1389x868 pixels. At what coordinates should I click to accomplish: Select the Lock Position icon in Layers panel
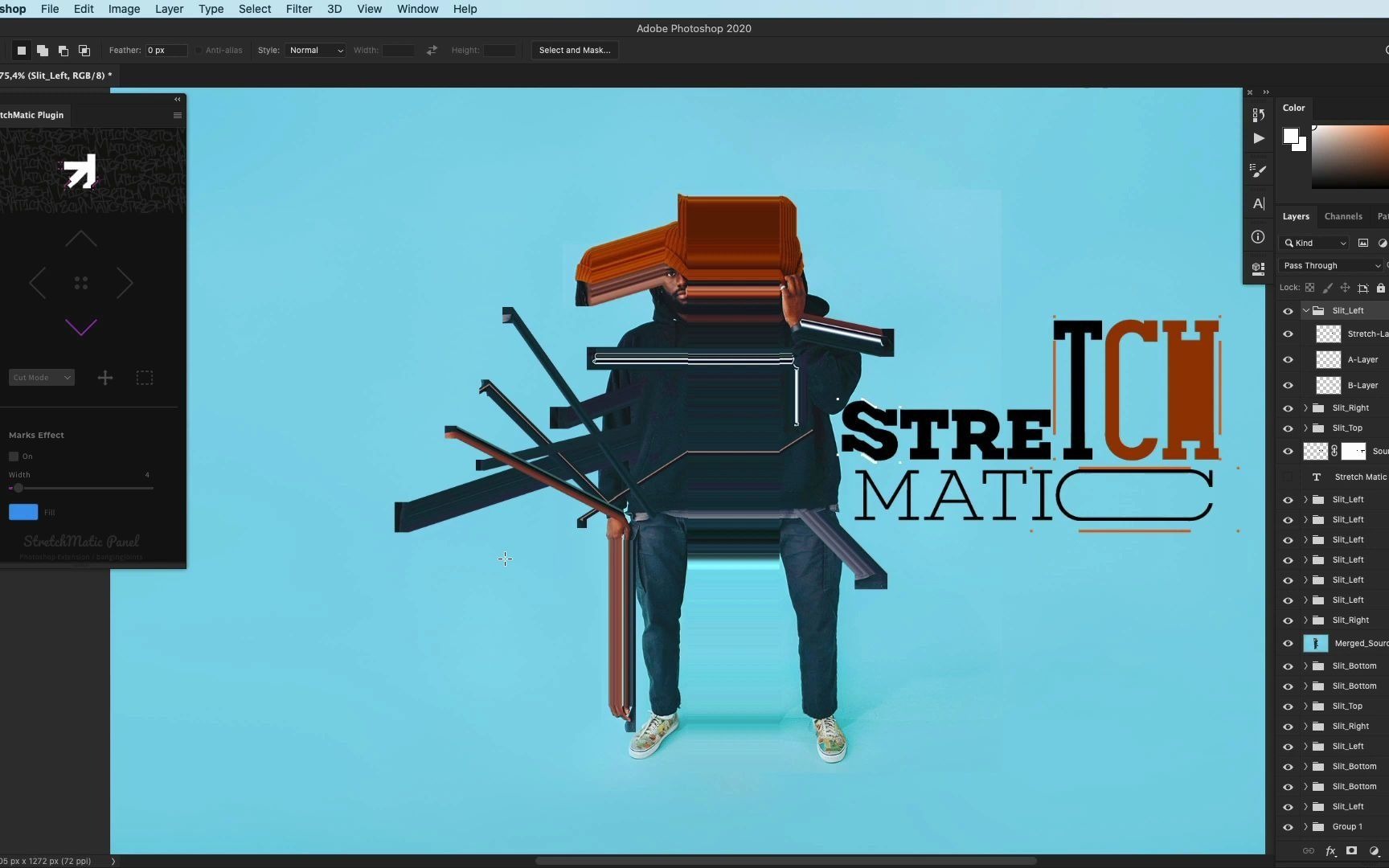tap(1345, 288)
